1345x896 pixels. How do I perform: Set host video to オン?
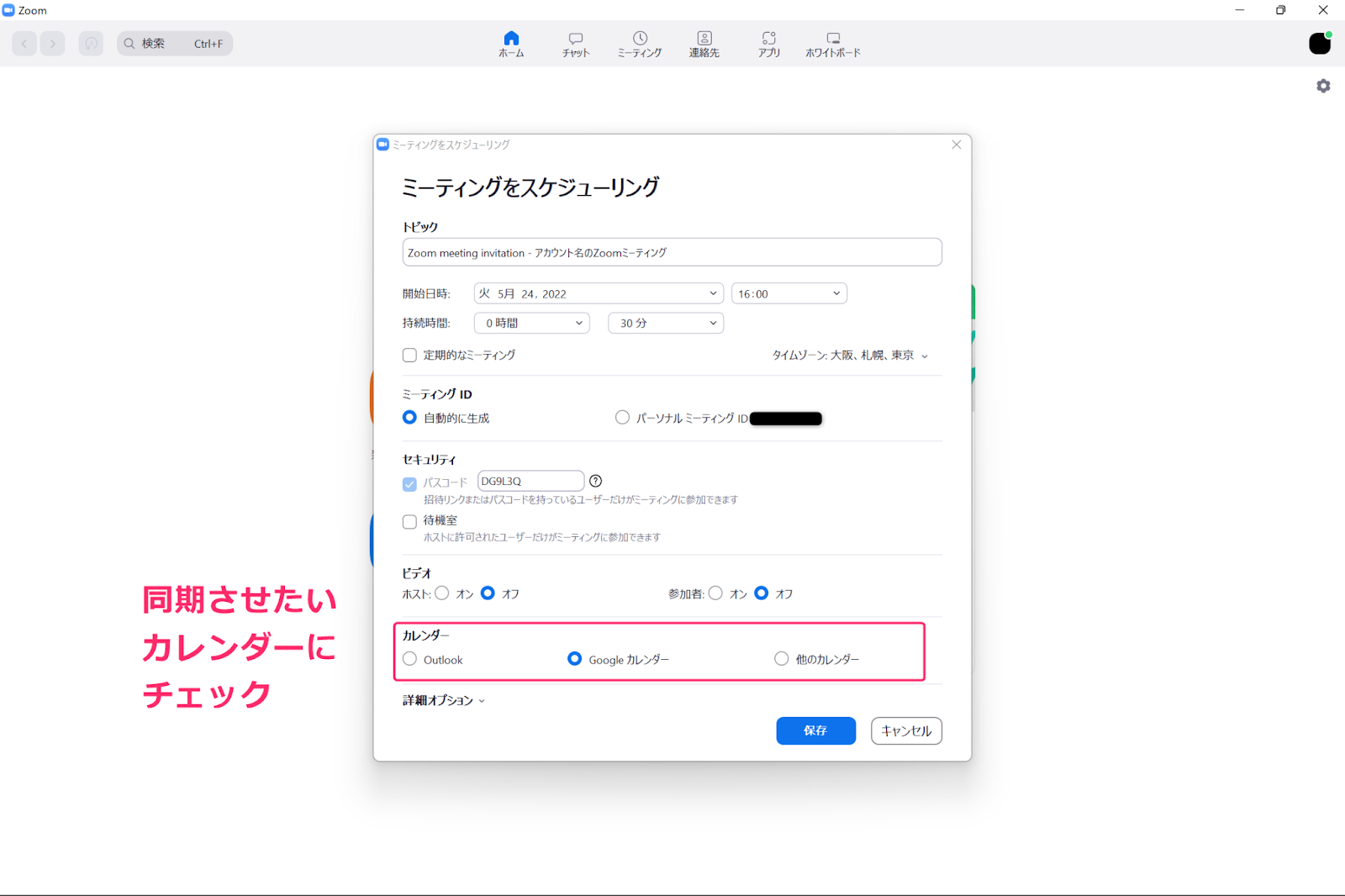click(442, 593)
